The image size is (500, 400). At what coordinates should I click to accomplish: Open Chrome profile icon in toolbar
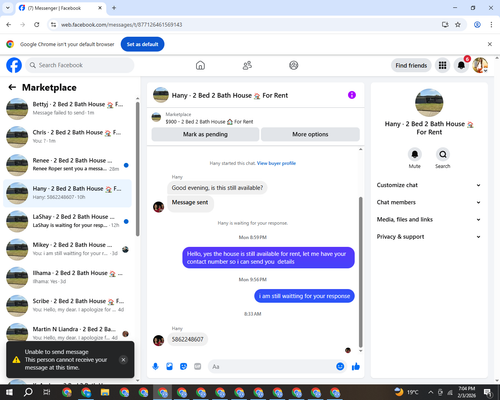(477, 25)
